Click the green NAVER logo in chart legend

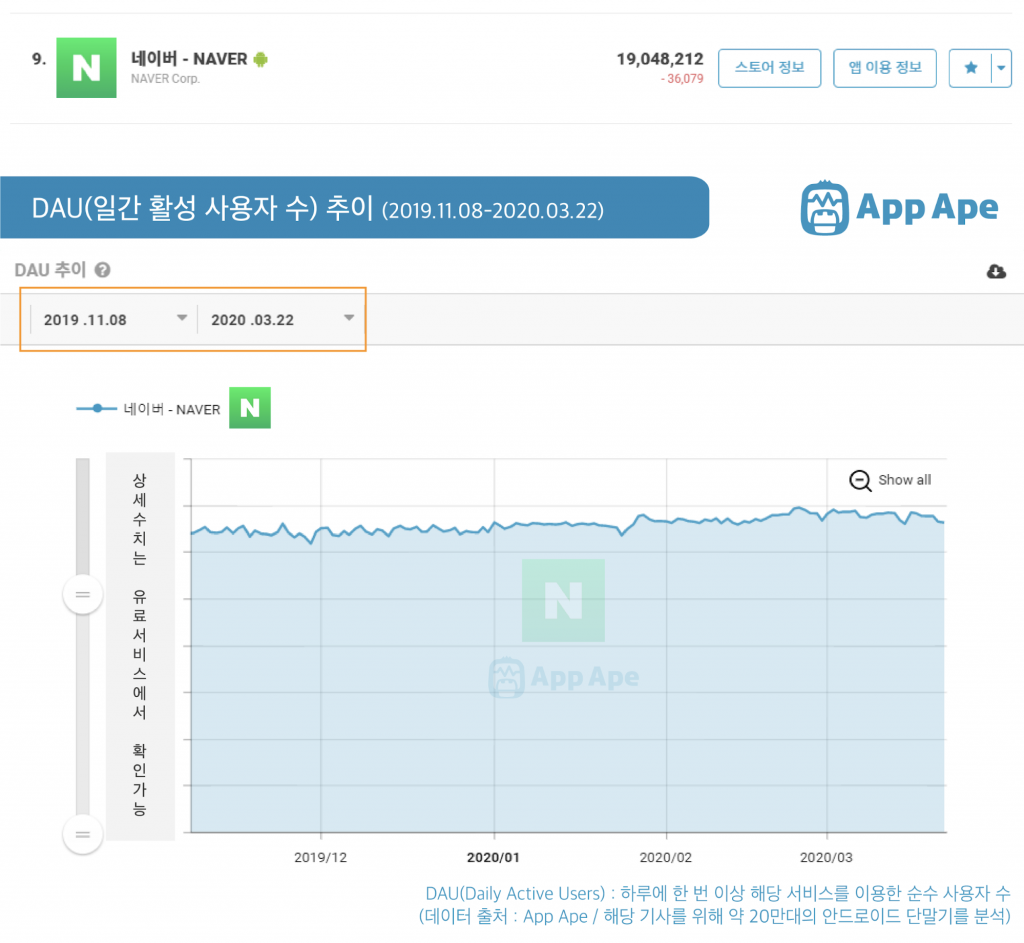pyautogui.click(x=250, y=408)
